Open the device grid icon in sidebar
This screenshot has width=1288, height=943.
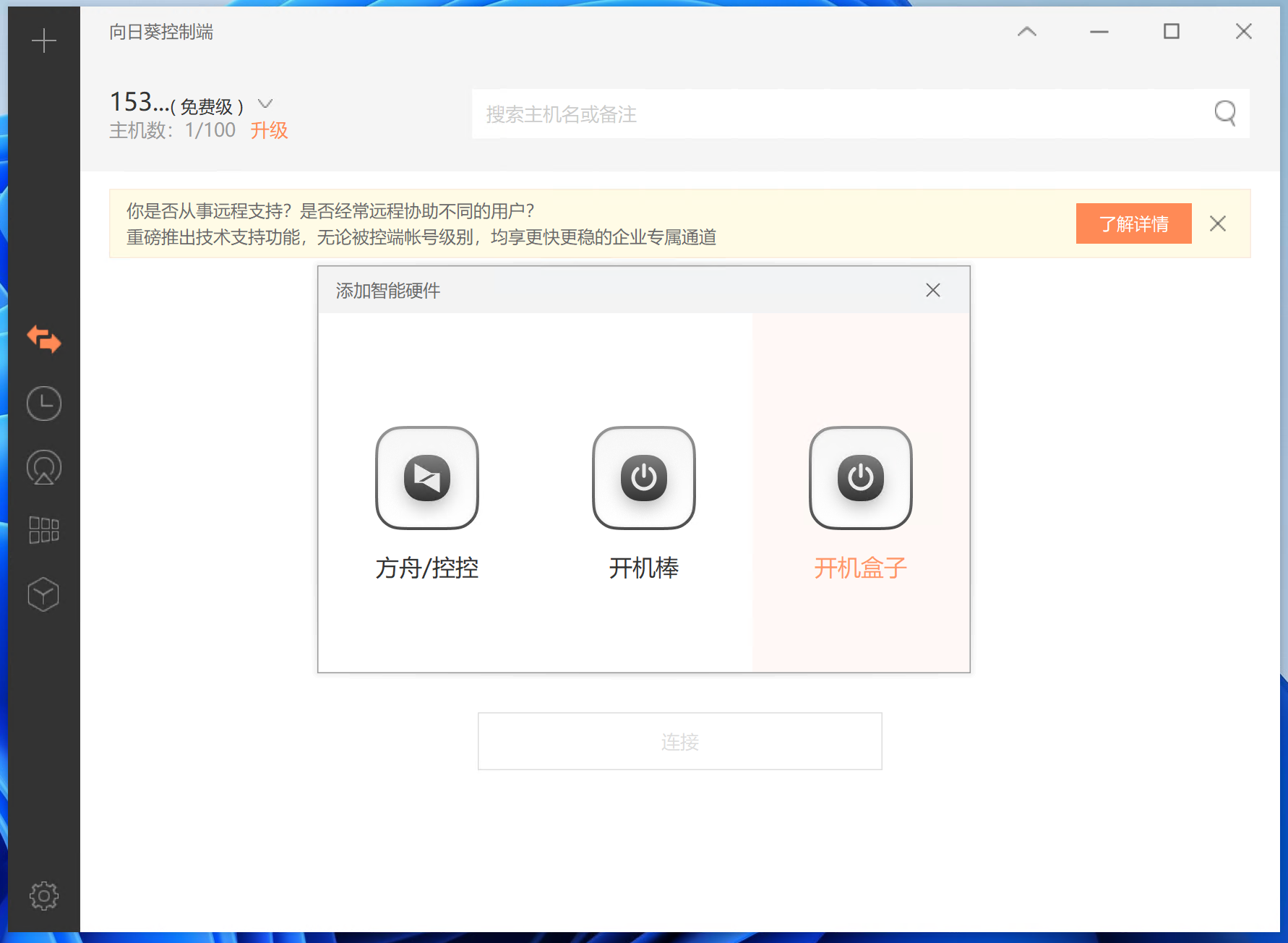[44, 530]
